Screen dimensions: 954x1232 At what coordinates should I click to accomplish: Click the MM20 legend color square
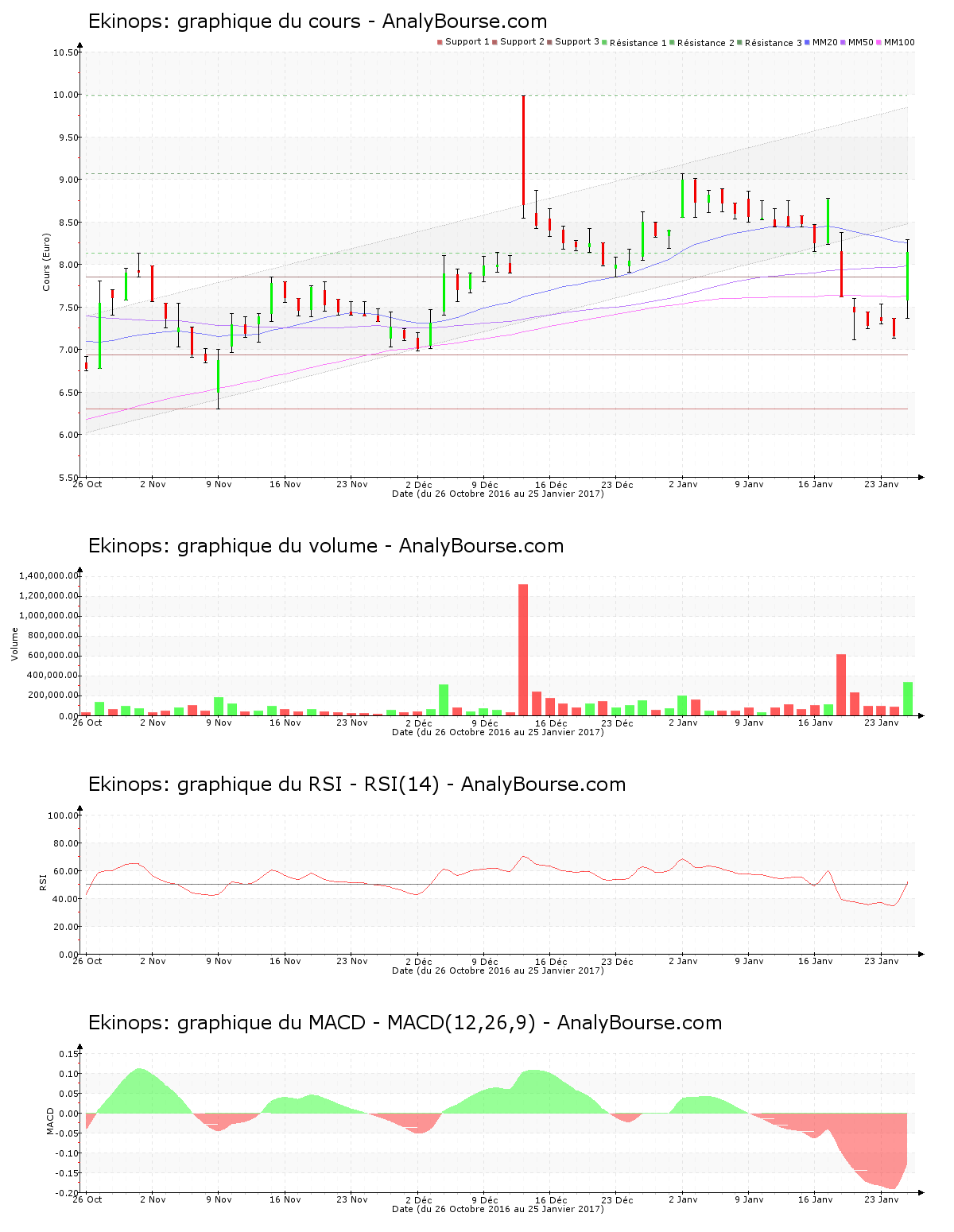808,42
